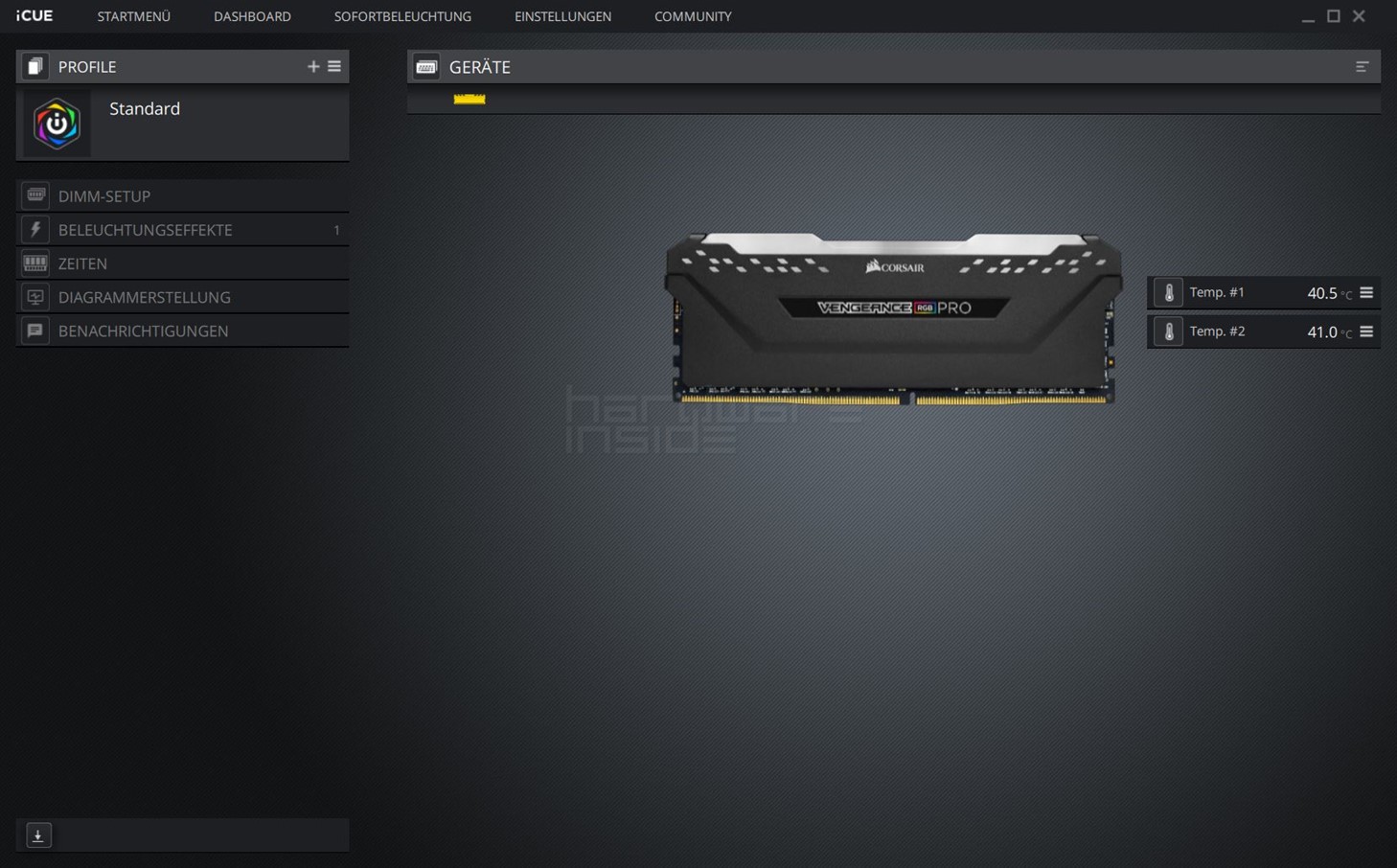The width and height of the screenshot is (1397, 868).
Task: Click the profiles panel icon
Action: [35, 66]
